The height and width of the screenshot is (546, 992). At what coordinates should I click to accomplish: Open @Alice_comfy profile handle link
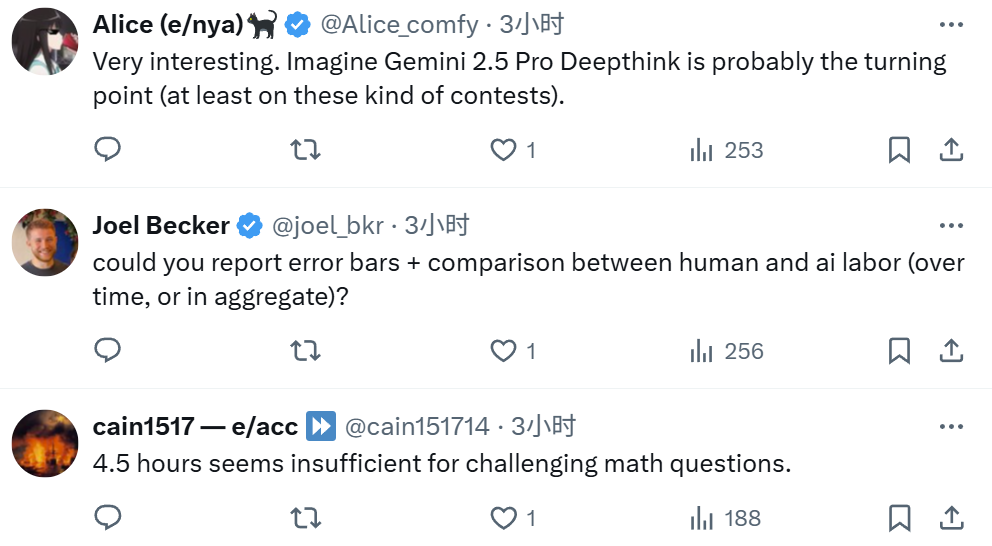(x=399, y=24)
